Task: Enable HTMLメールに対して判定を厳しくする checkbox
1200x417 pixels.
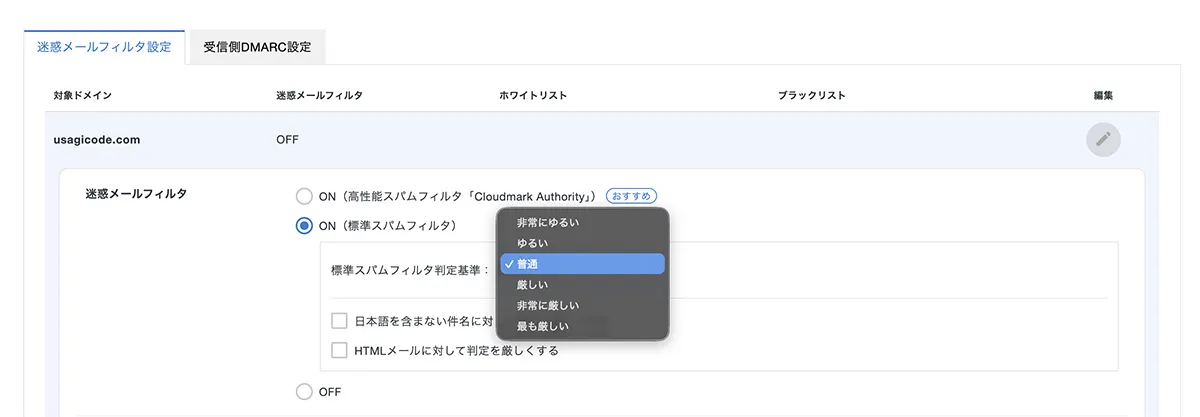Action: click(x=339, y=351)
